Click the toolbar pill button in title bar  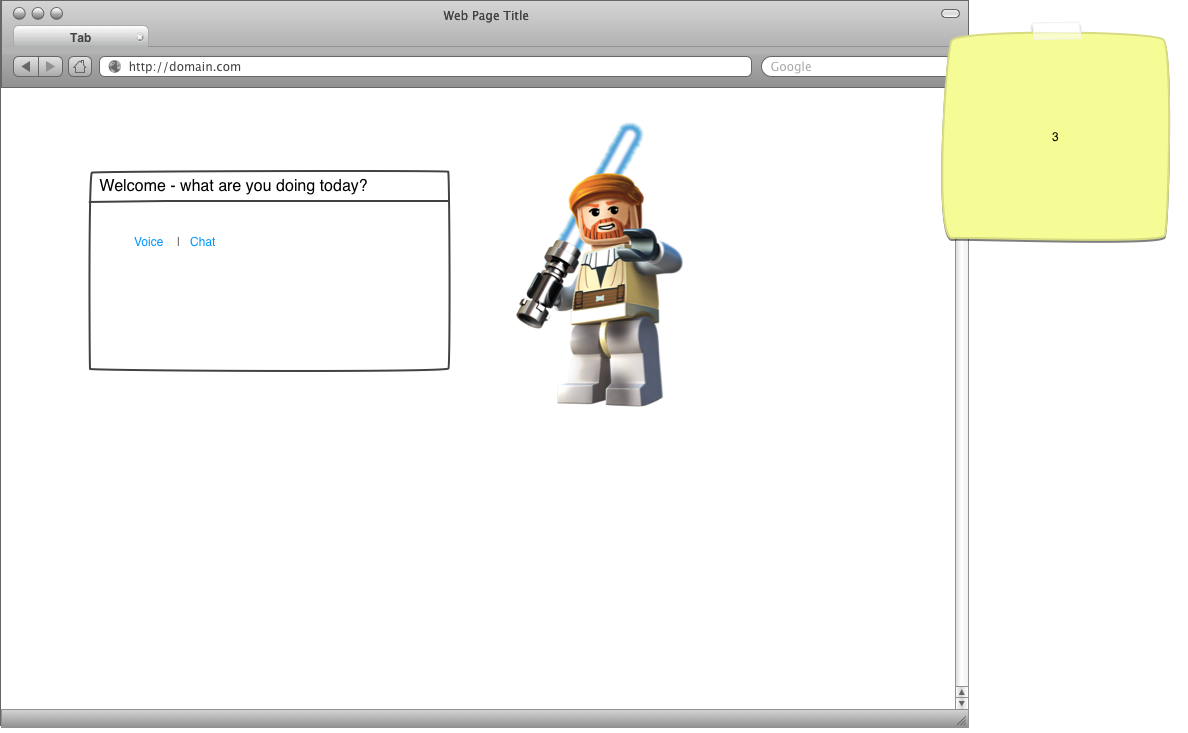coord(950,14)
